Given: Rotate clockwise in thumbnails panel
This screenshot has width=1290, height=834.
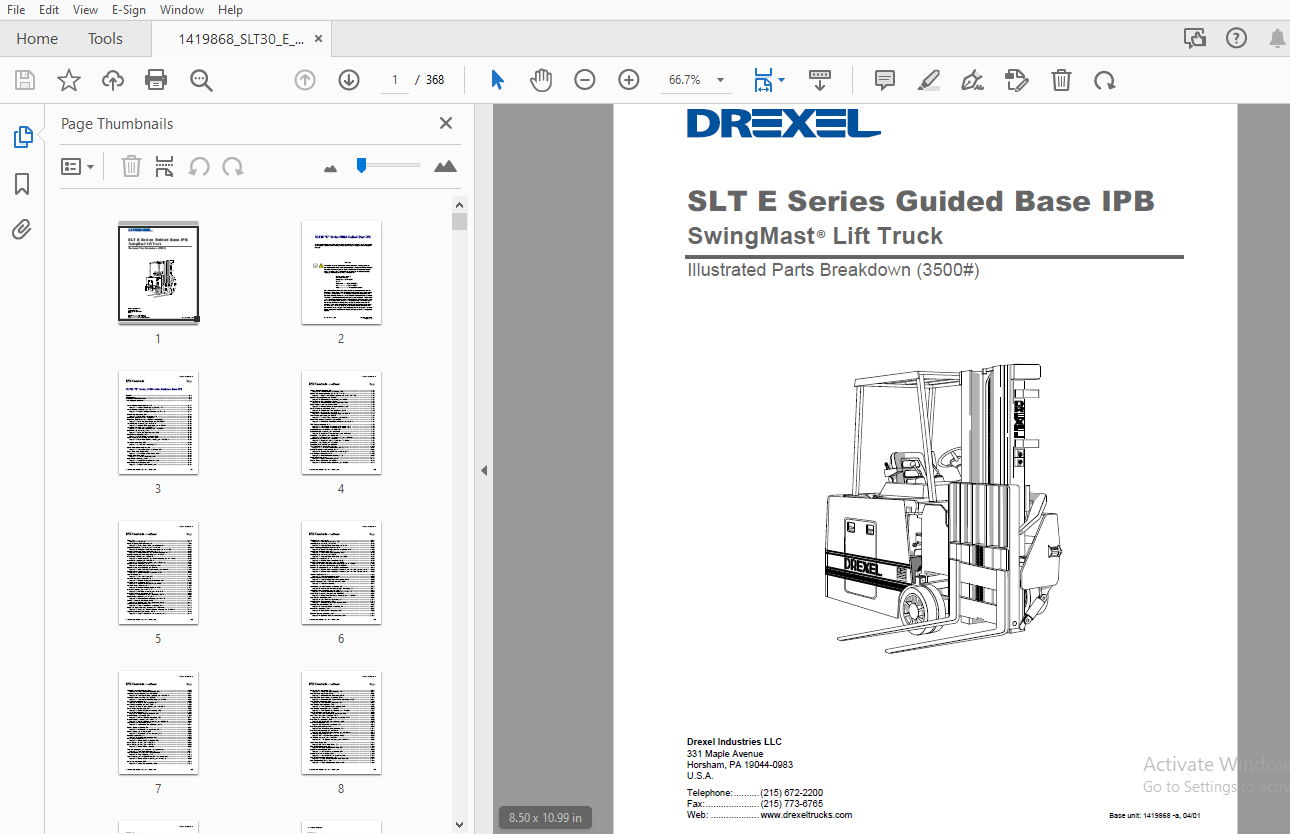Looking at the screenshot, I should click(233, 166).
